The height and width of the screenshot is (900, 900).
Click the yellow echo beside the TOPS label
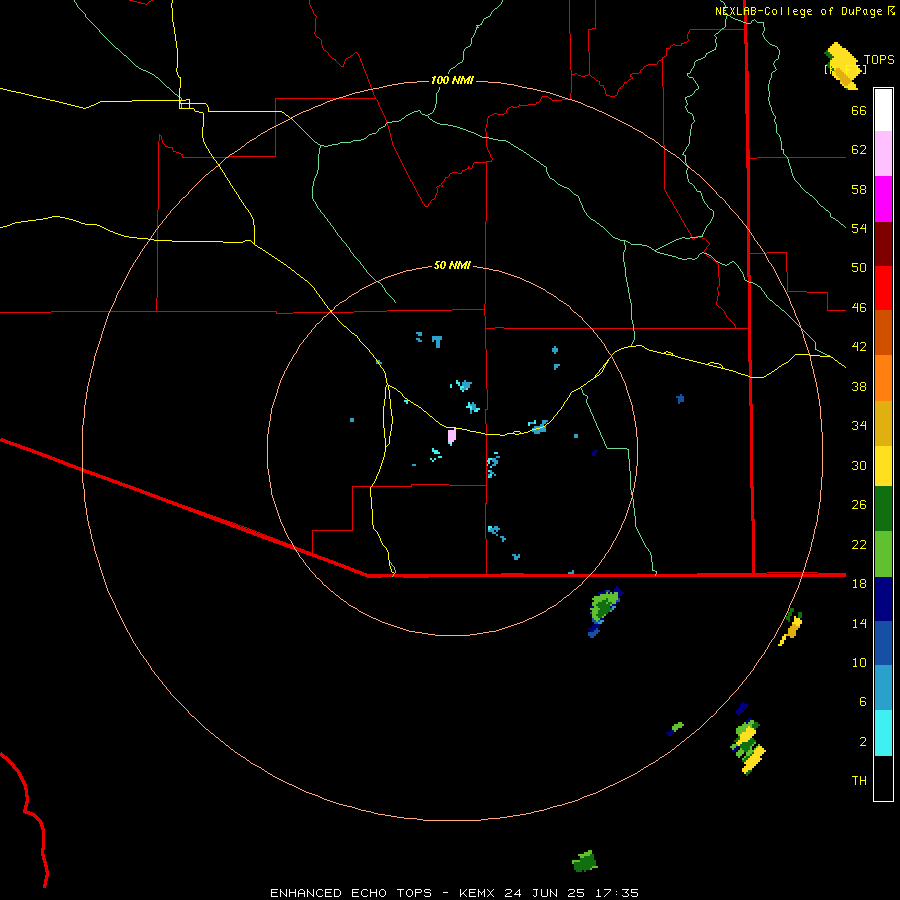(x=842, y=66)
